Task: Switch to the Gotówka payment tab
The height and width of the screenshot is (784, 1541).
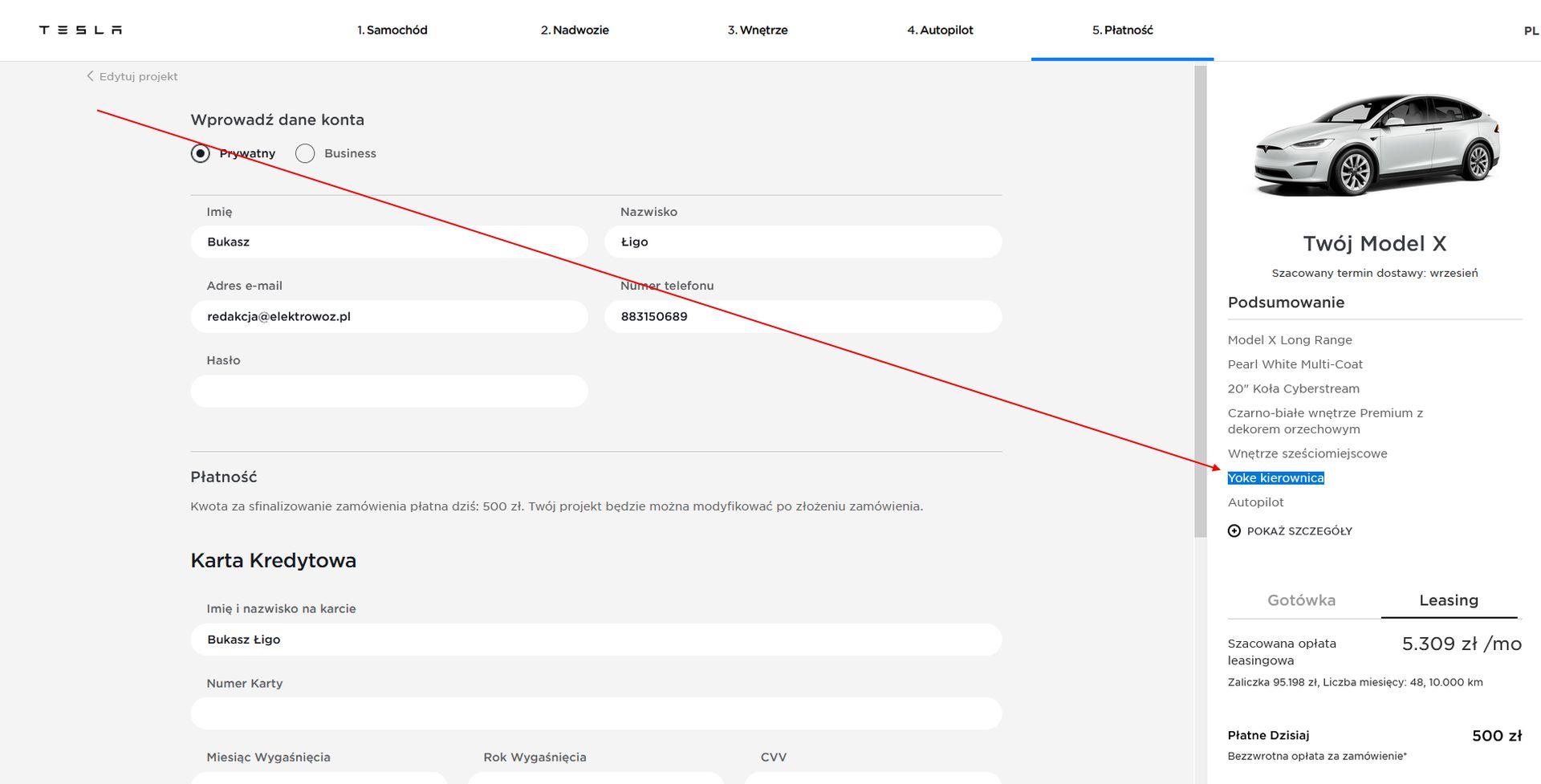Action: pyautogui.click(x=1301, y=600)
